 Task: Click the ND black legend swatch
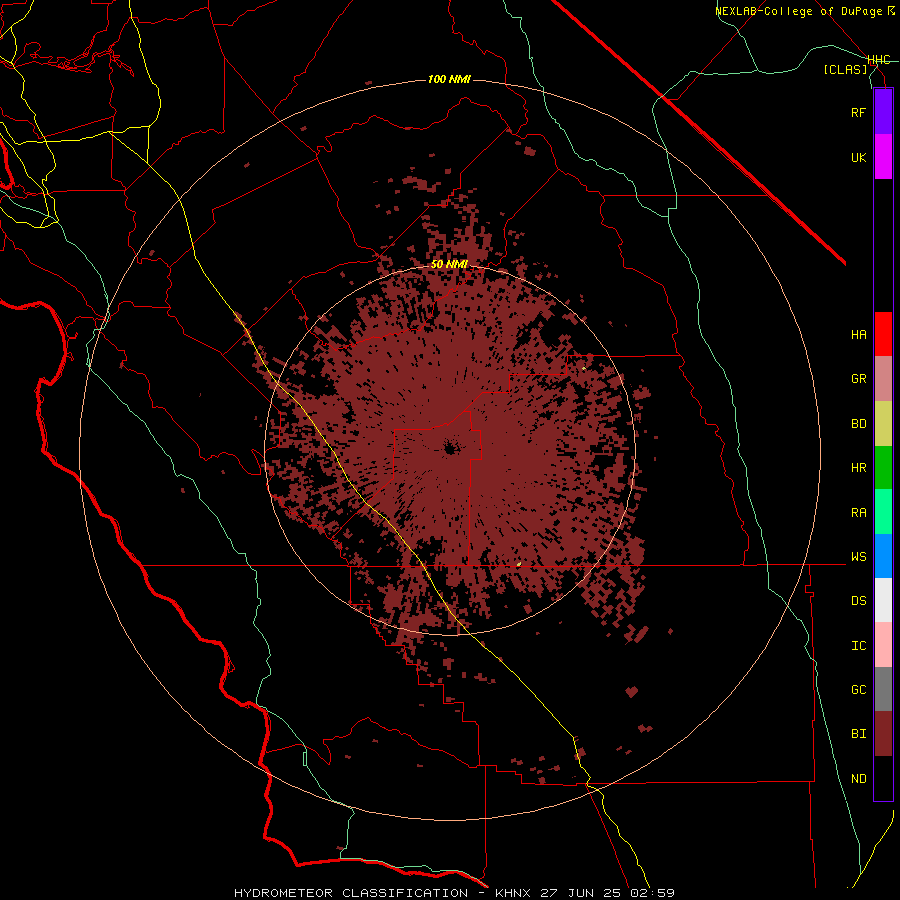pyautogui.click(x=883, y=778)
